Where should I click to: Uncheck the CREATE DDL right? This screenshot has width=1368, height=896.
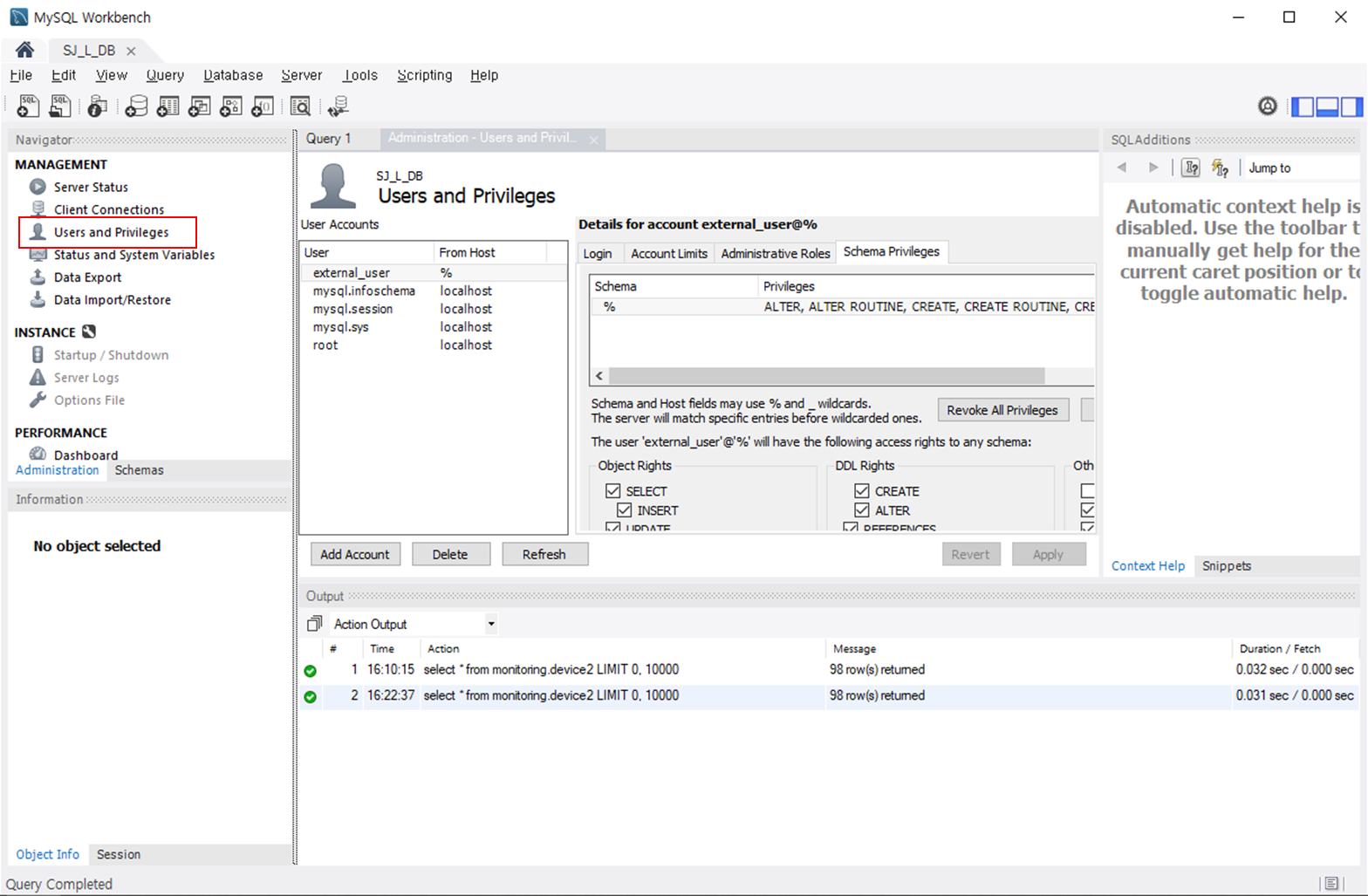tap(862, 491)
